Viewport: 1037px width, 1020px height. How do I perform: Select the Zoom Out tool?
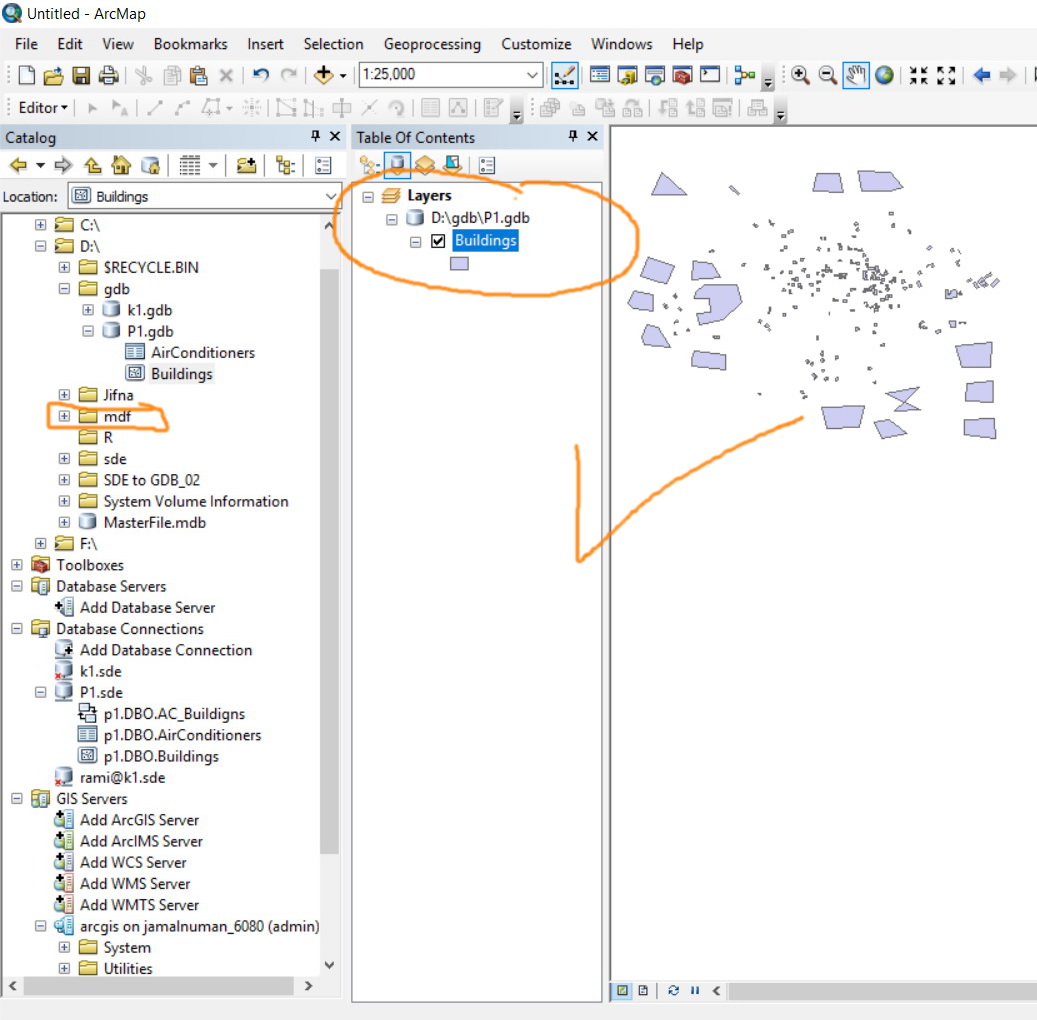pos(828,75)
